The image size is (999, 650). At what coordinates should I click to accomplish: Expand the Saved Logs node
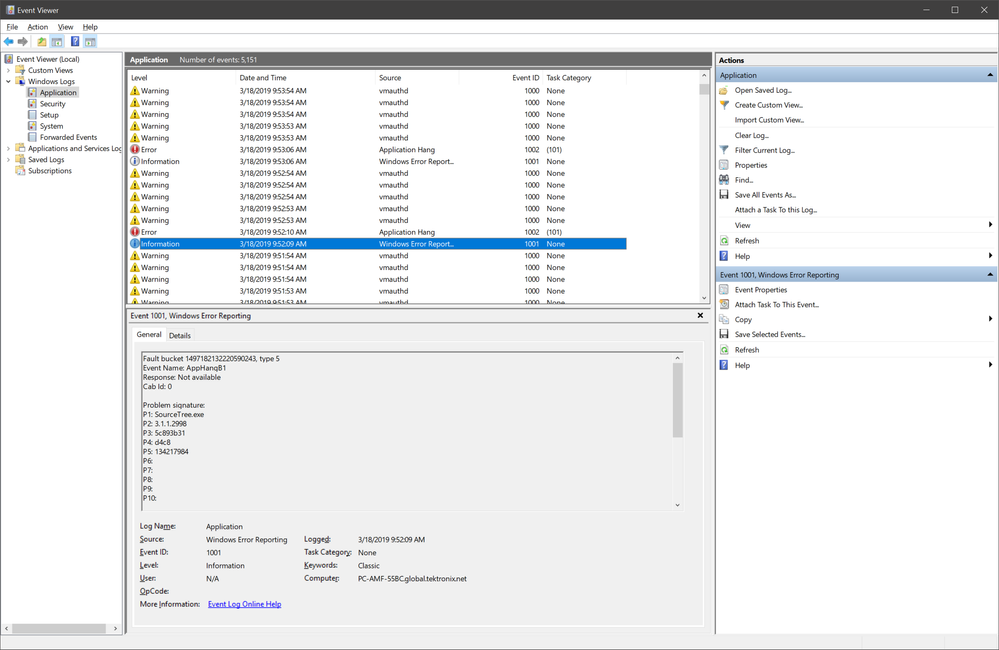click(x=8, y=159)
